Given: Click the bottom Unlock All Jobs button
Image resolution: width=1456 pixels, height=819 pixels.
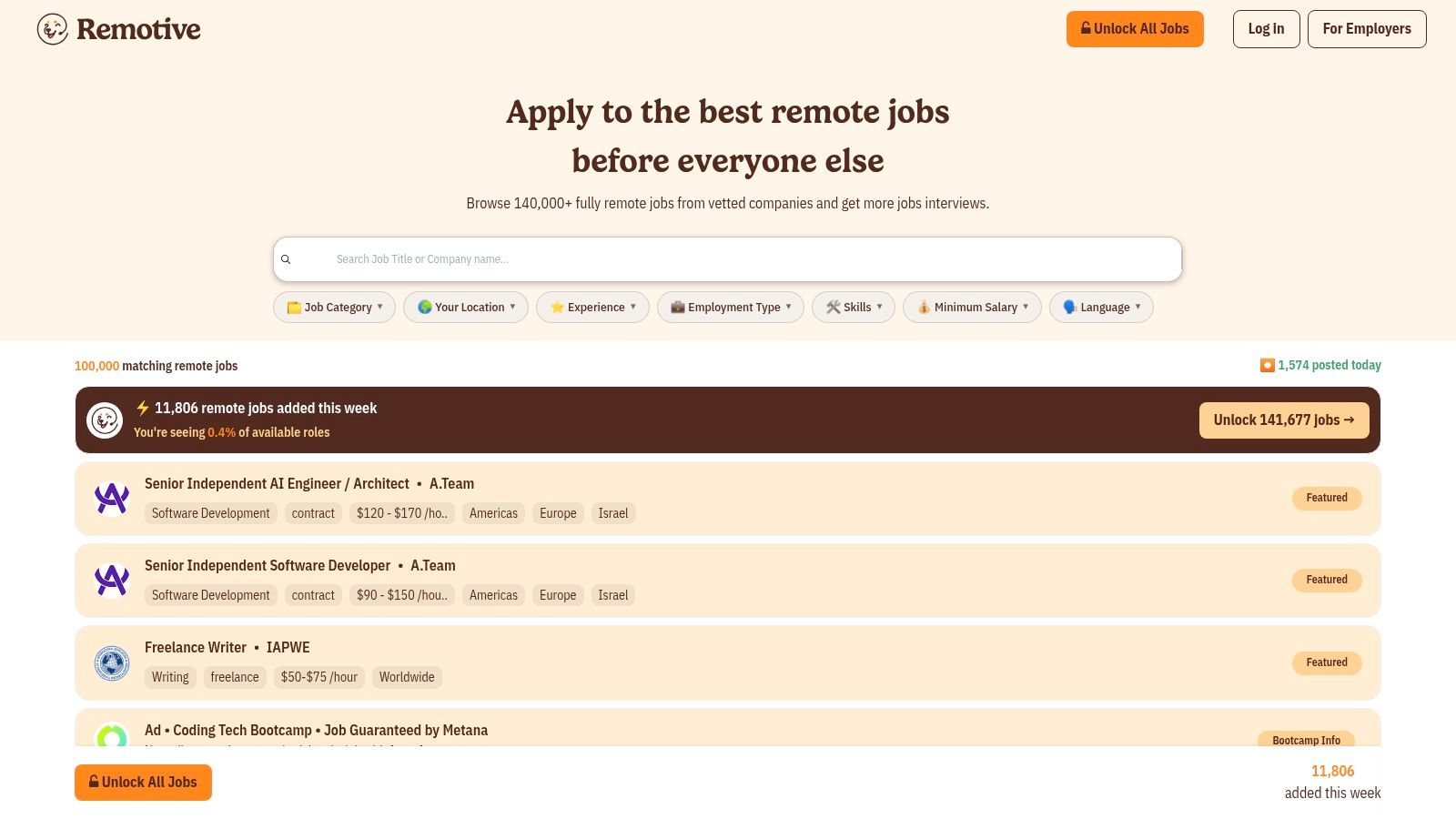Looking at the screenshot, I should coord(143,783).
